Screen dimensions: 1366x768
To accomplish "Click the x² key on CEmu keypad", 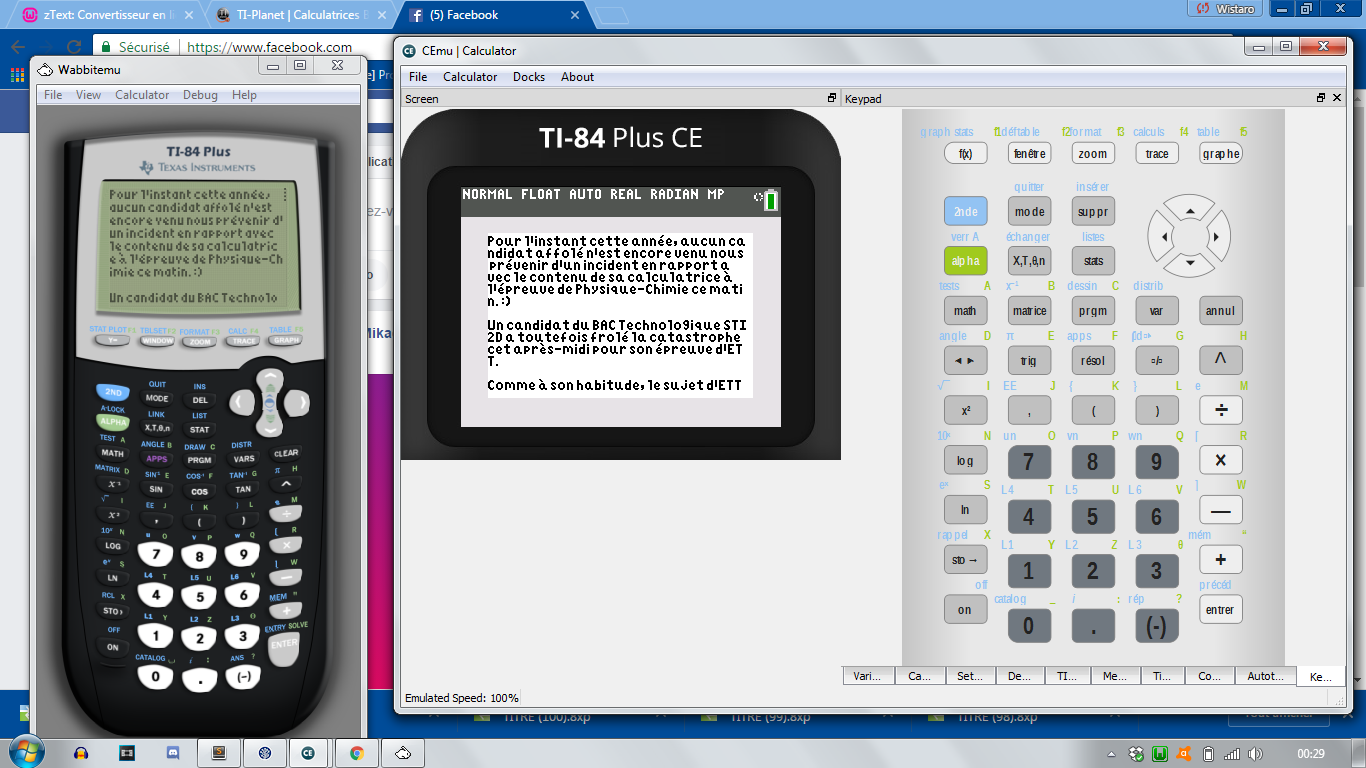I will [966, 410].
